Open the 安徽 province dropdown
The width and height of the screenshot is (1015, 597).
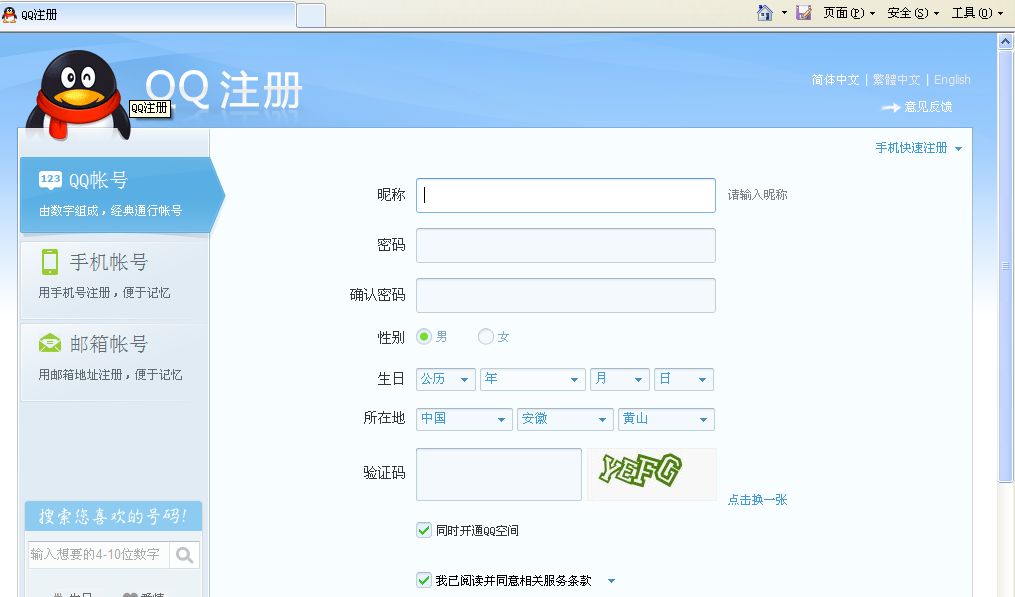565,420
